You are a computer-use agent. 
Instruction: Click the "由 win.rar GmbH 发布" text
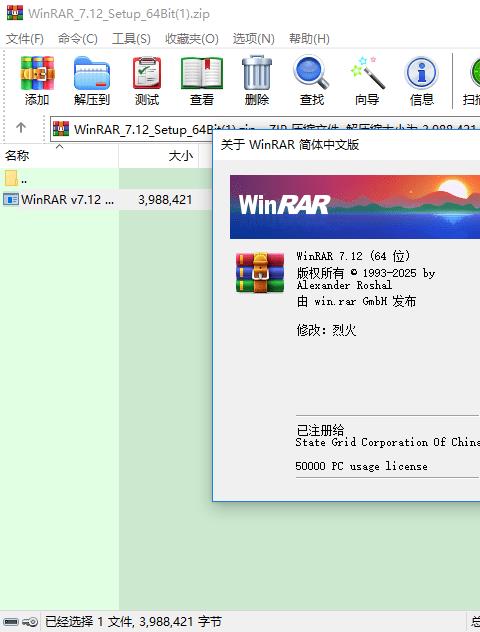pos(356,301)
